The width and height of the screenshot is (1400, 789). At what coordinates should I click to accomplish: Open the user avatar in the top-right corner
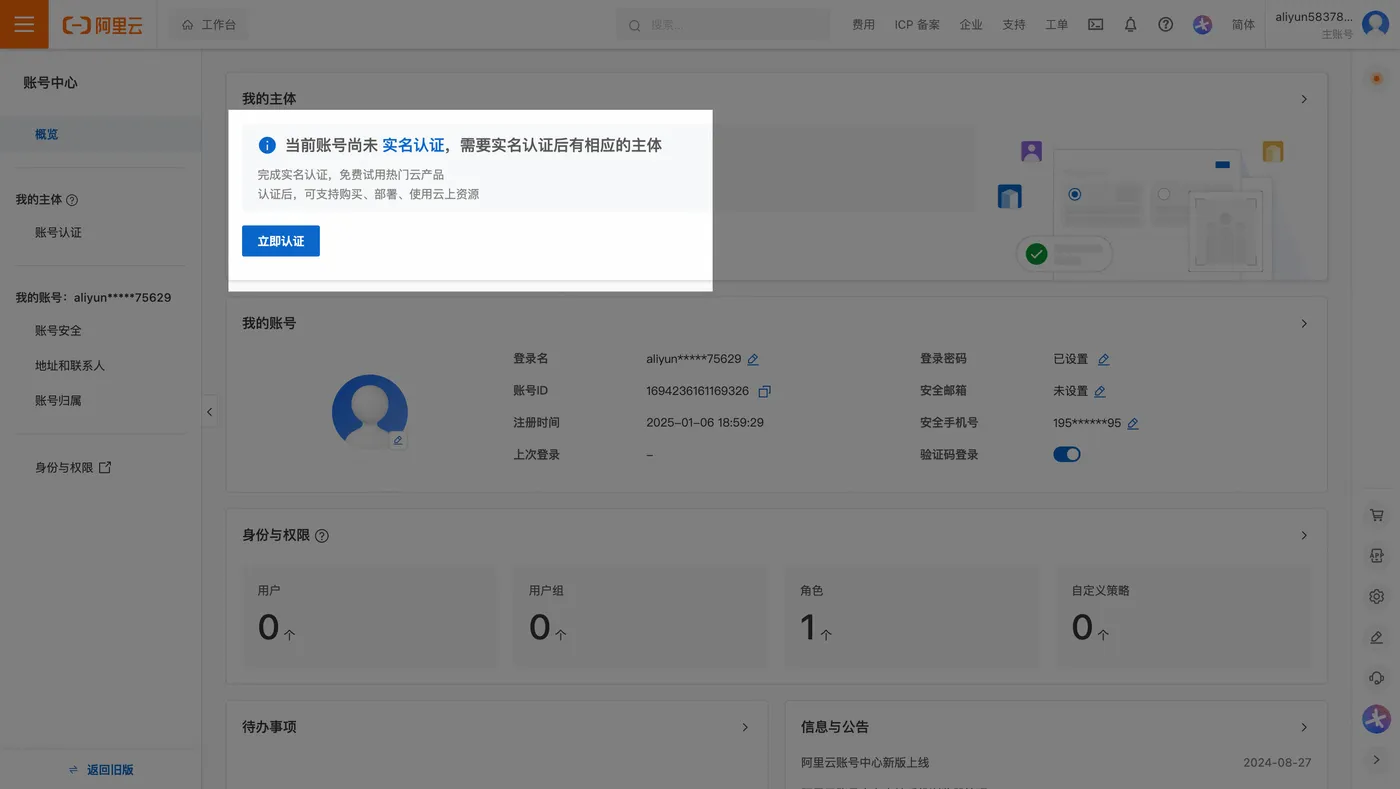1376,24
